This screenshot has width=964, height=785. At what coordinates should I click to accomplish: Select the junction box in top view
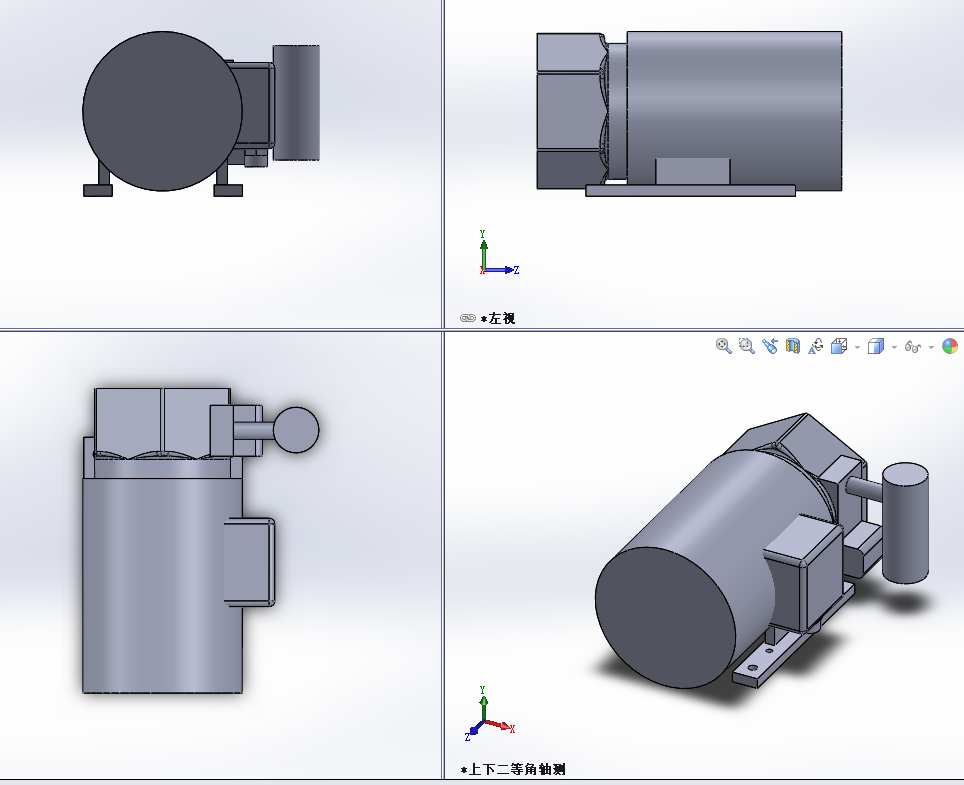click(249, 562)
